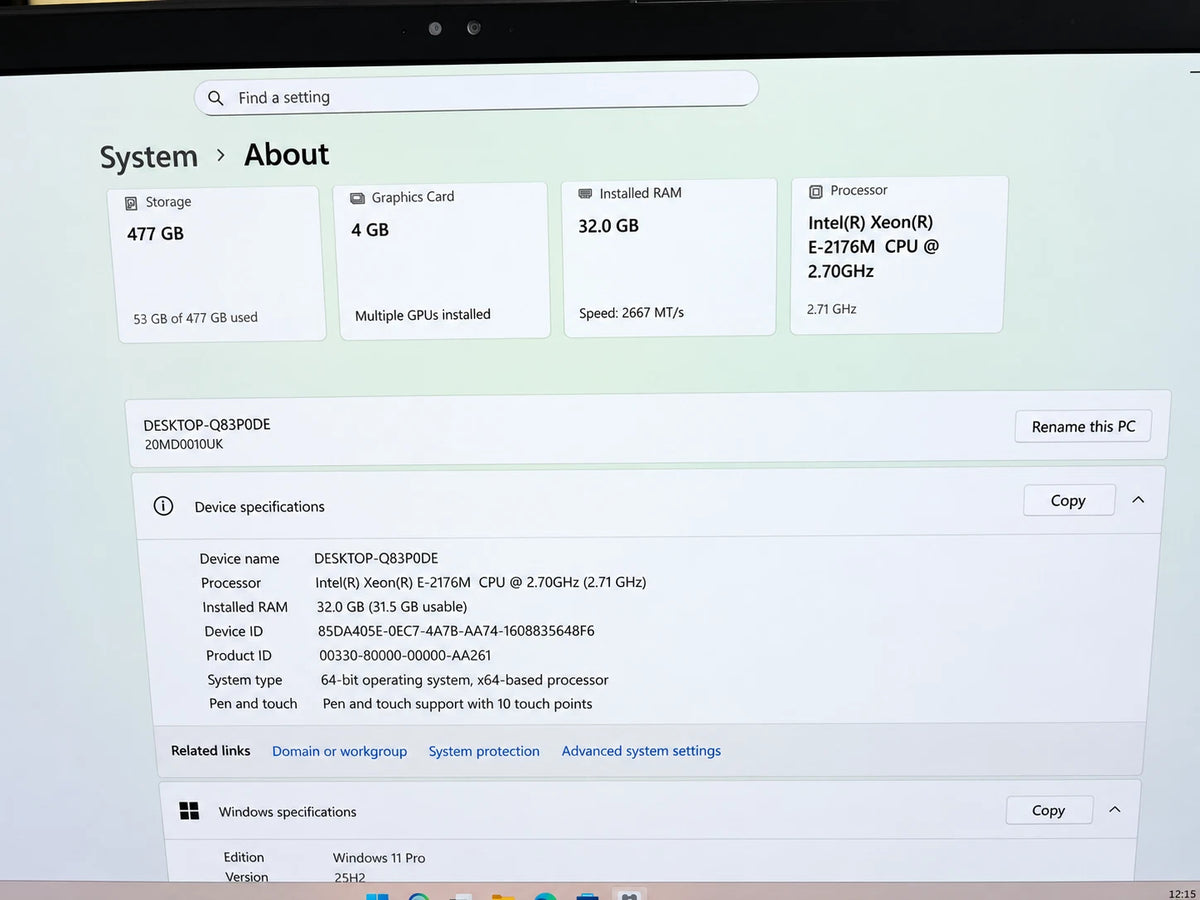
Task: Open the Installed RAM tile
Action: click(x=669, y=257)
